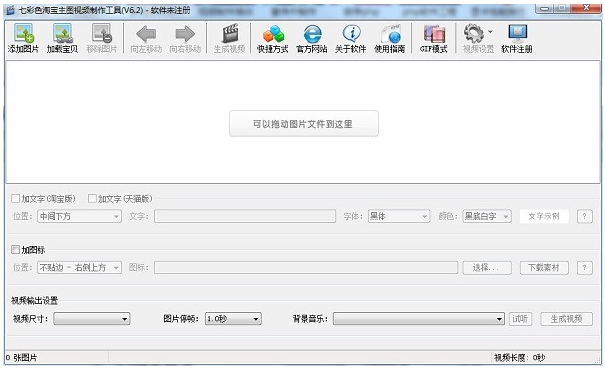This screenshot has height=370, width=605.
Task: Open the 颜色 黑底白字 color selector
Action: click(487, 216)
